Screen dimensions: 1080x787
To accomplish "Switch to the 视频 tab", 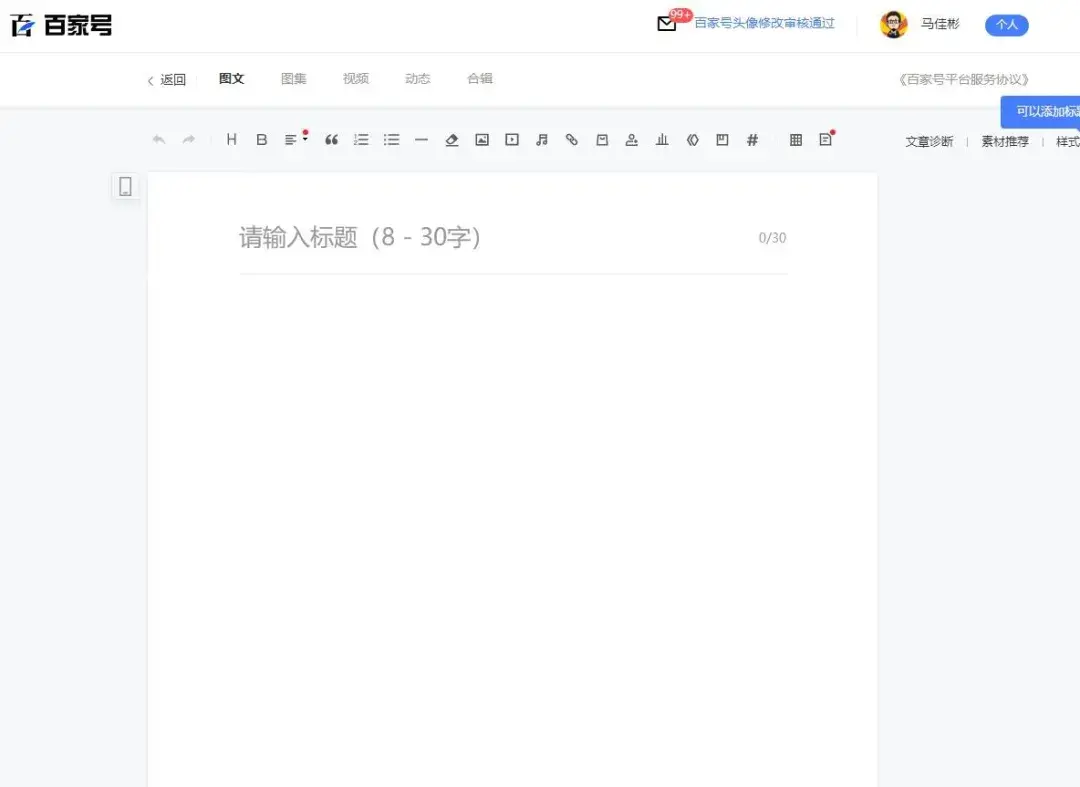I will pyautogui.click(x=355, y=78).
